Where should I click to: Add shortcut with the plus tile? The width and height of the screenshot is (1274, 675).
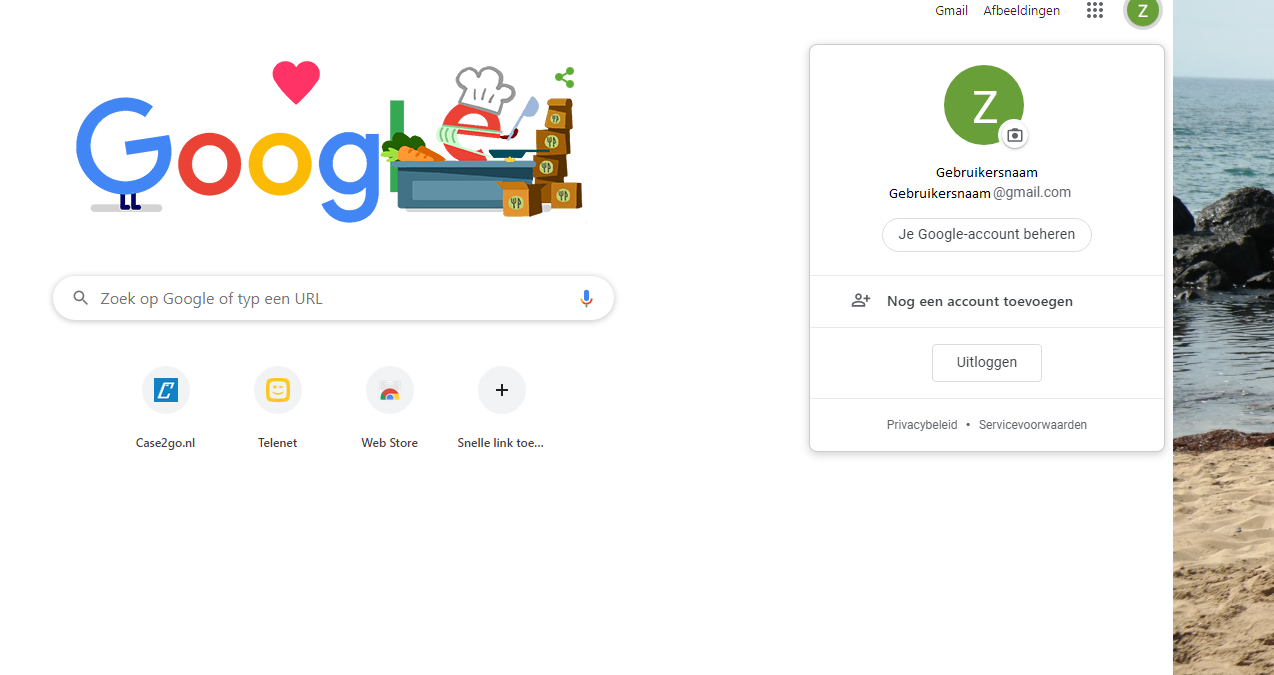pyautogui.click(x=502, y=390)
